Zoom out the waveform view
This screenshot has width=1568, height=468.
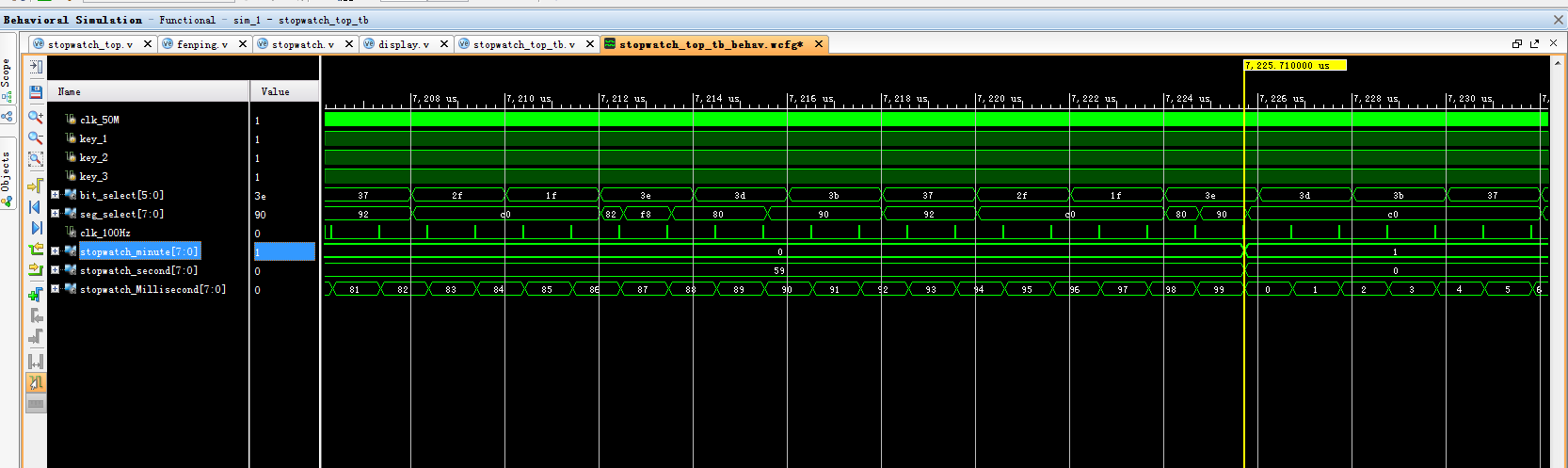(x=36, y=137)
